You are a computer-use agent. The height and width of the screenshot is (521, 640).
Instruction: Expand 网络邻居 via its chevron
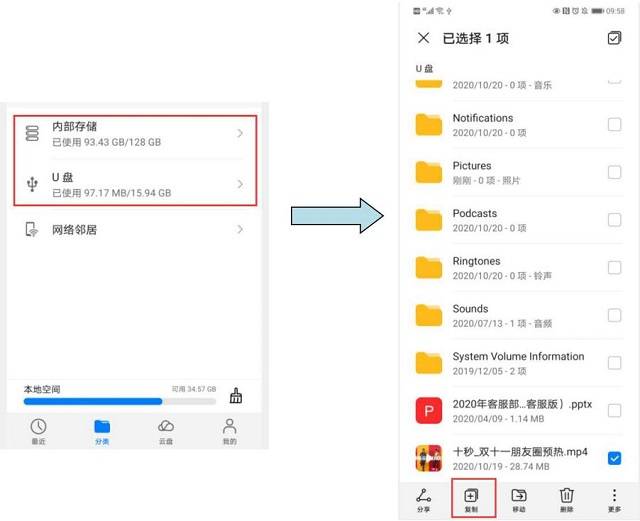pyautogui.click(x=240, y=229)
